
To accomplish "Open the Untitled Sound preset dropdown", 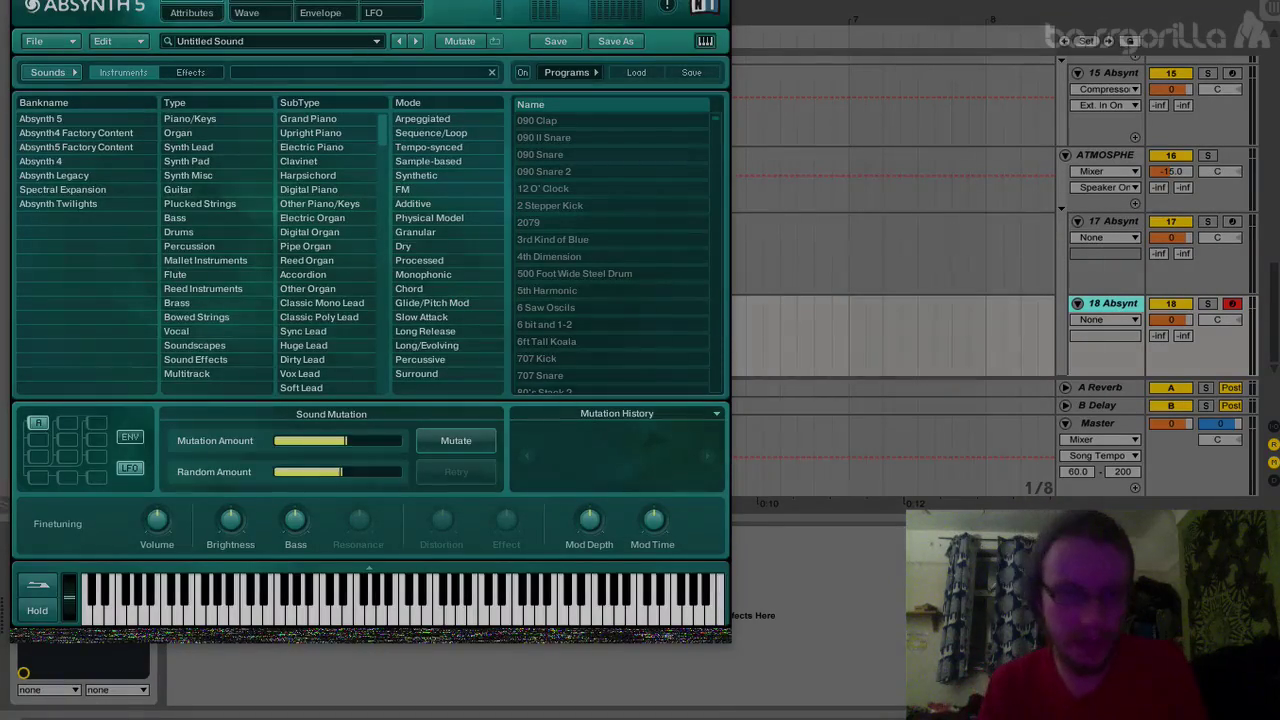I will 377,41.
